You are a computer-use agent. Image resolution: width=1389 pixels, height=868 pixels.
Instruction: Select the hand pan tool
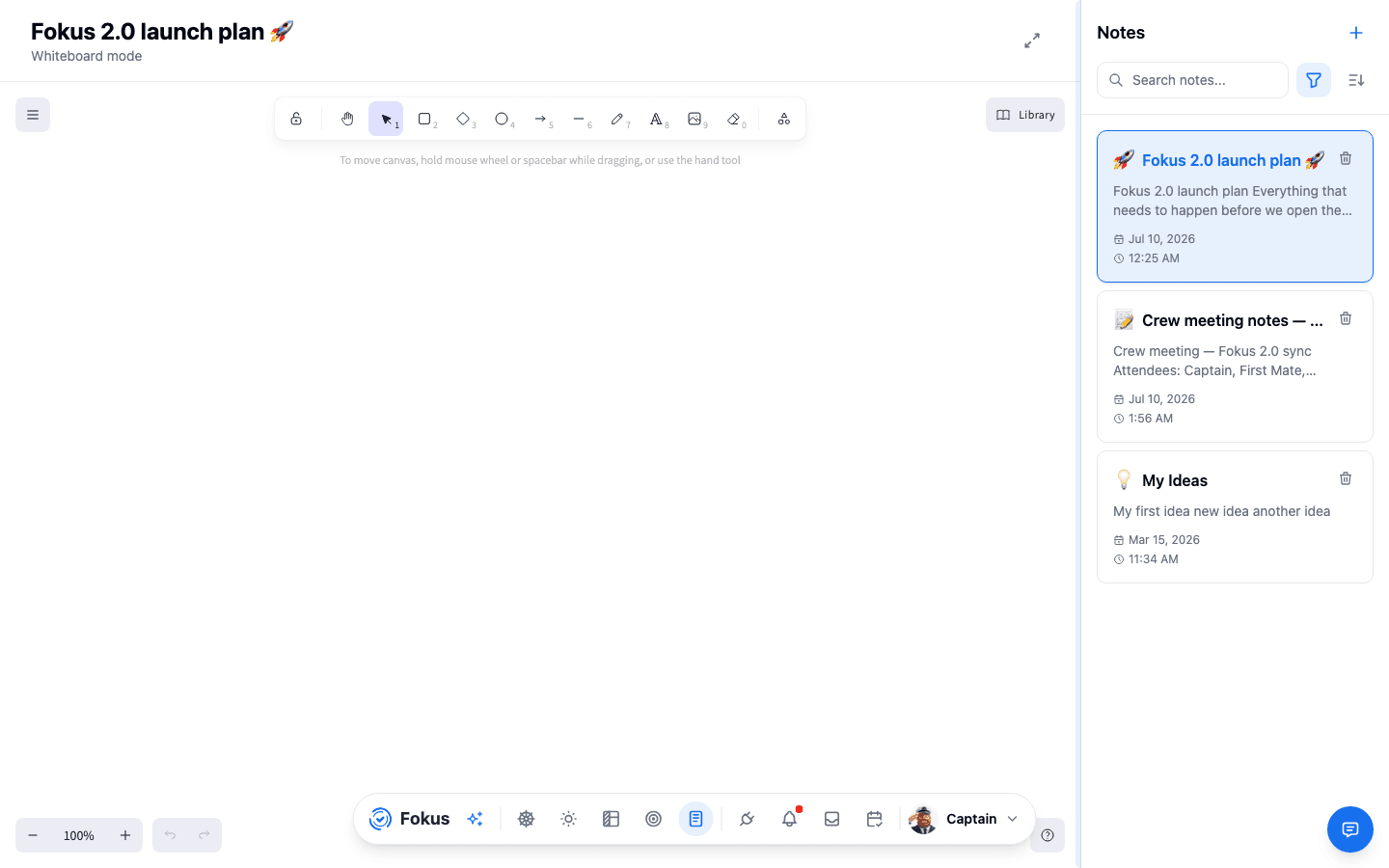pyautogui.click(x=347, y=119)
